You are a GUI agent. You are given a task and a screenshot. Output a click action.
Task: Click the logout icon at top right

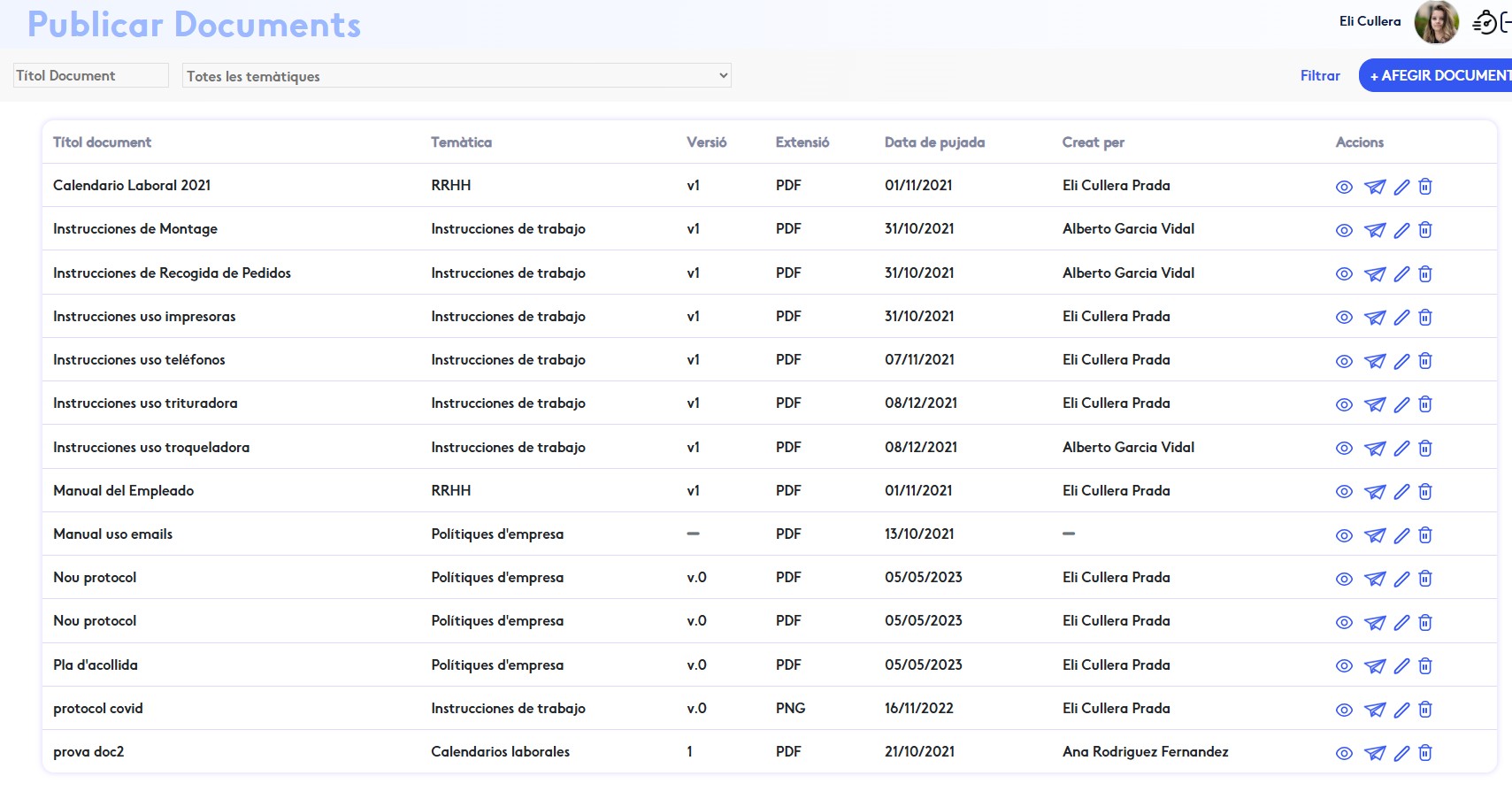pyautogui.click(x=1505, y=22)
